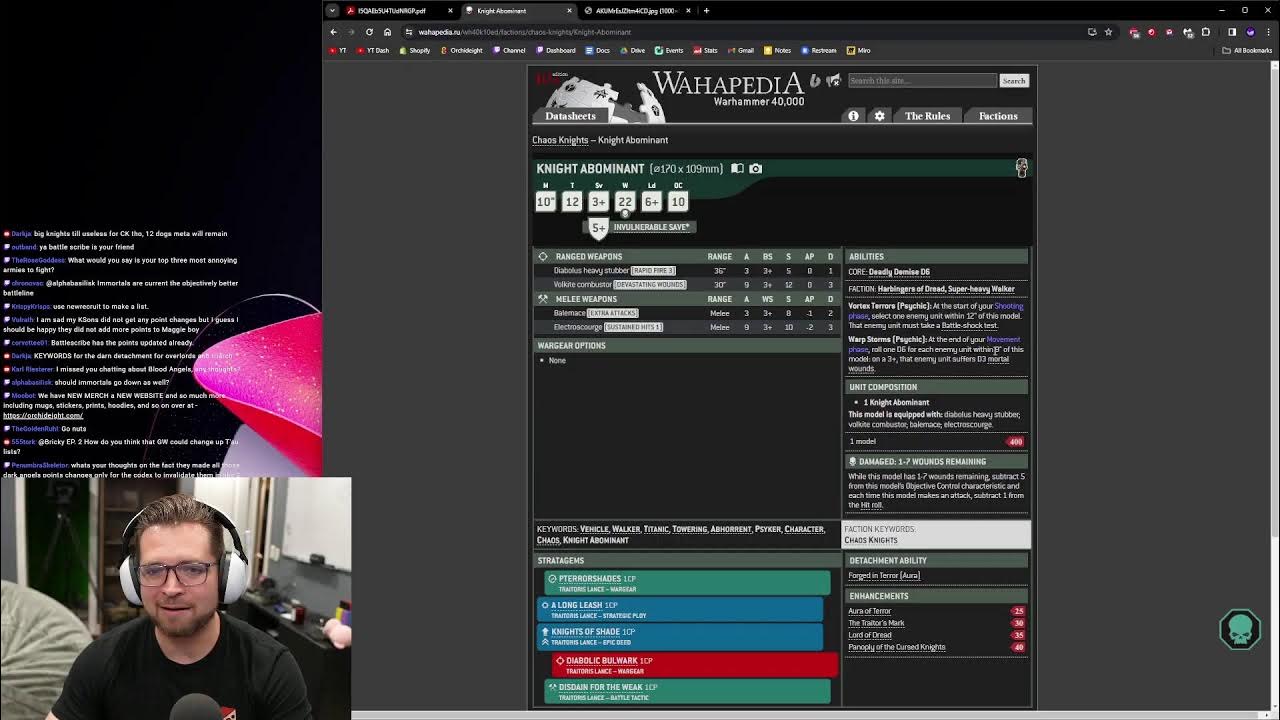Click the Extra Attacks ability tag
Viewport: 1280px width, 720px height.
point(613,313)
